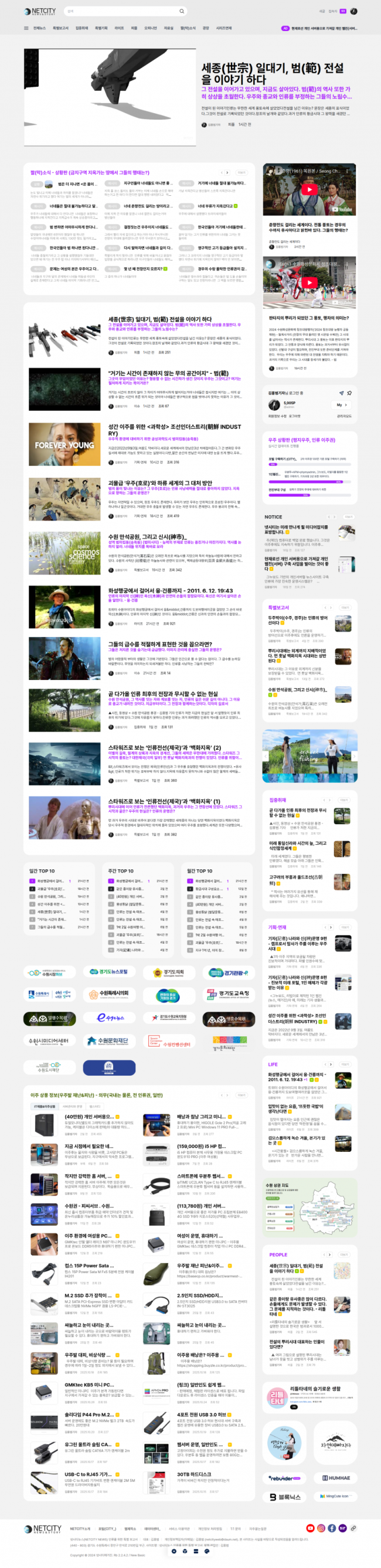Click the NETCITY logo in the header
Viewport: 381px width, 1568px height.
(x=39, y=11)
